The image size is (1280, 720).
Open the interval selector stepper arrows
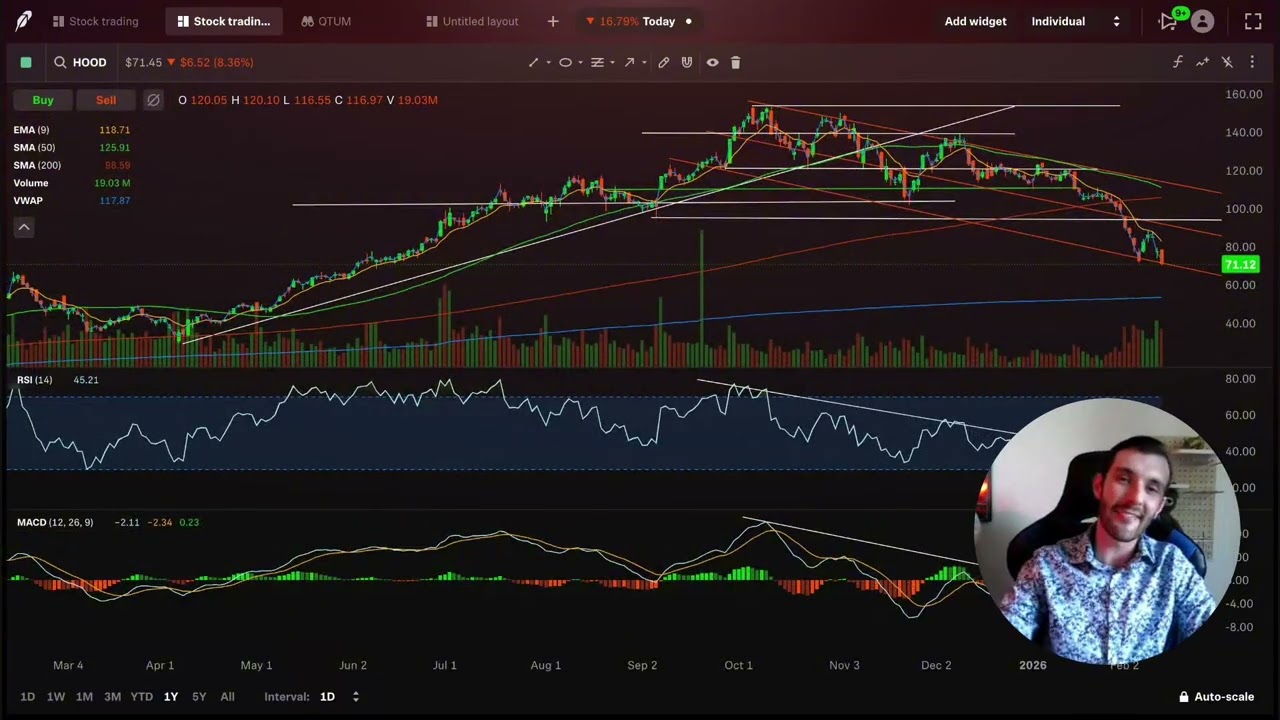355,696
